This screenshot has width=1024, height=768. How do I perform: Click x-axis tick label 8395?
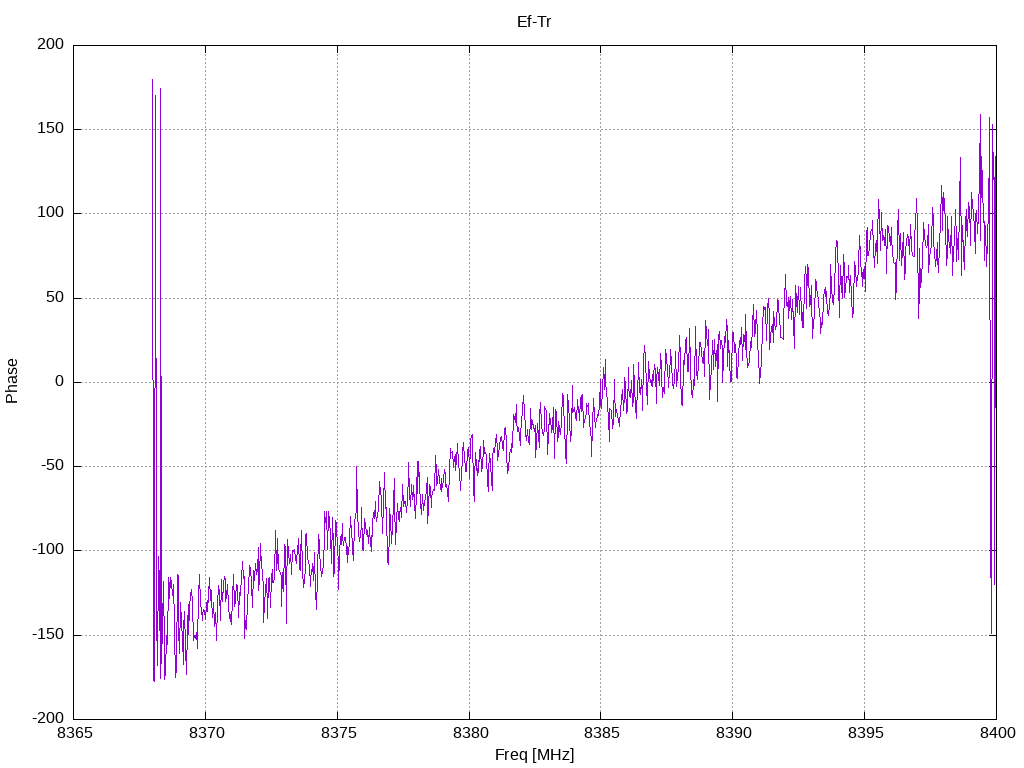(x=865, y=733)
